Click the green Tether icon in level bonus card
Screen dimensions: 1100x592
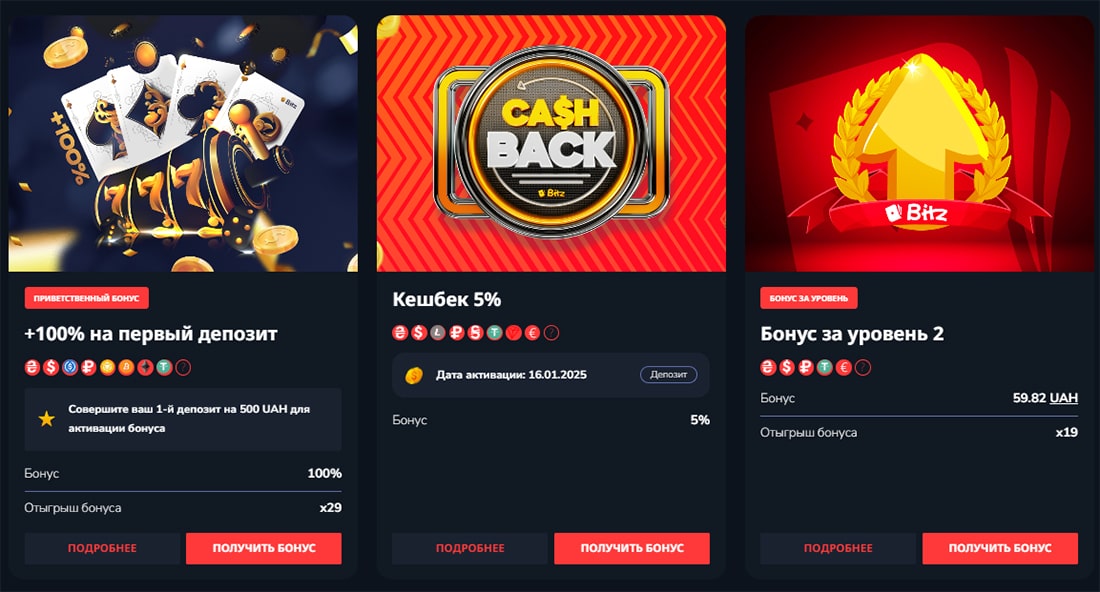pyautogui.click(x=825, y=367)
